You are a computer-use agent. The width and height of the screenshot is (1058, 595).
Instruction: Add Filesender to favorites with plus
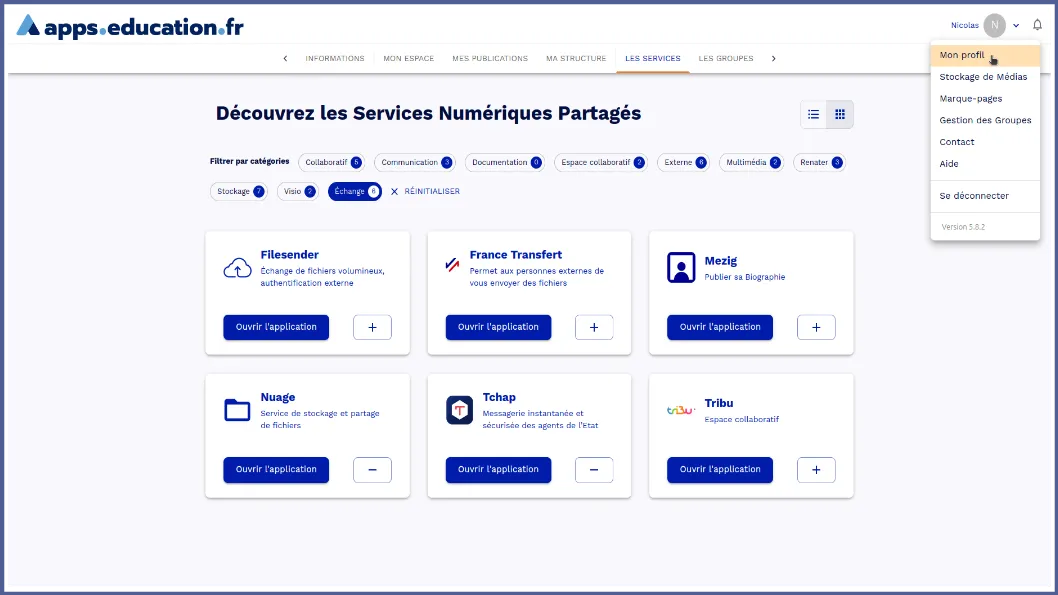[372, 327]
